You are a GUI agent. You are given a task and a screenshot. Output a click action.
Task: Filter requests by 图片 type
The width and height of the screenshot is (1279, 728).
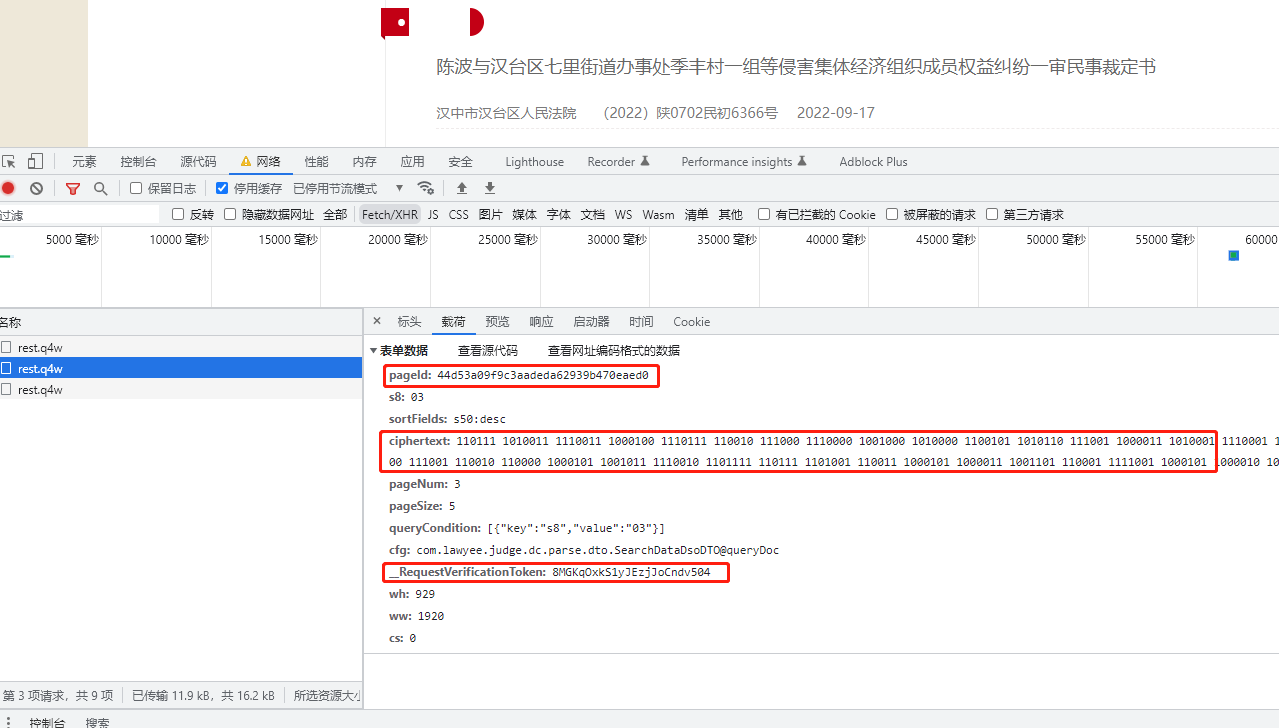click(490, 214)
